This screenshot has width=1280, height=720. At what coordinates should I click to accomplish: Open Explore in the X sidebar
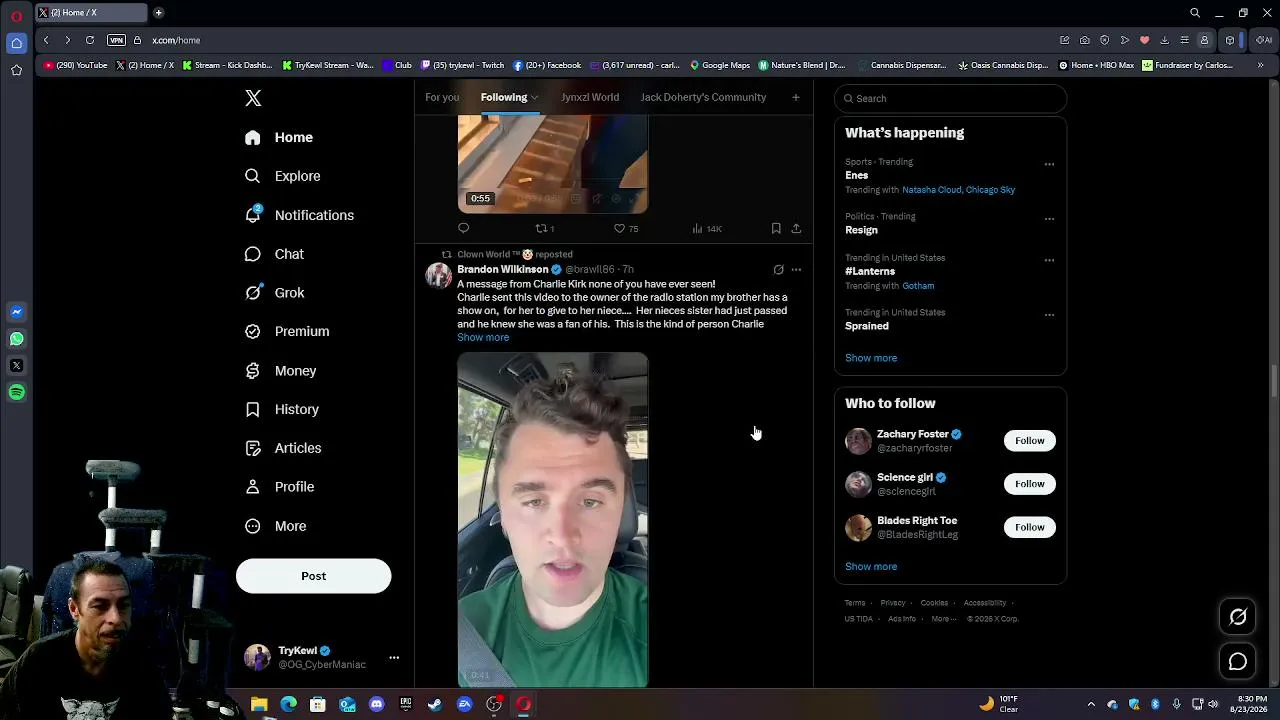283,176
